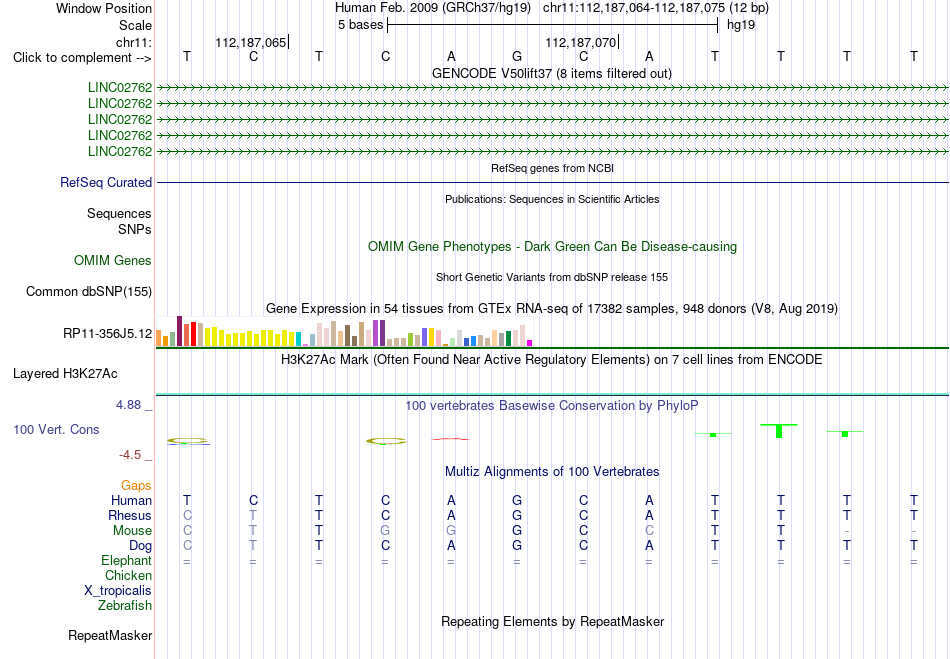Select the Mouse alignment row label

132,531
